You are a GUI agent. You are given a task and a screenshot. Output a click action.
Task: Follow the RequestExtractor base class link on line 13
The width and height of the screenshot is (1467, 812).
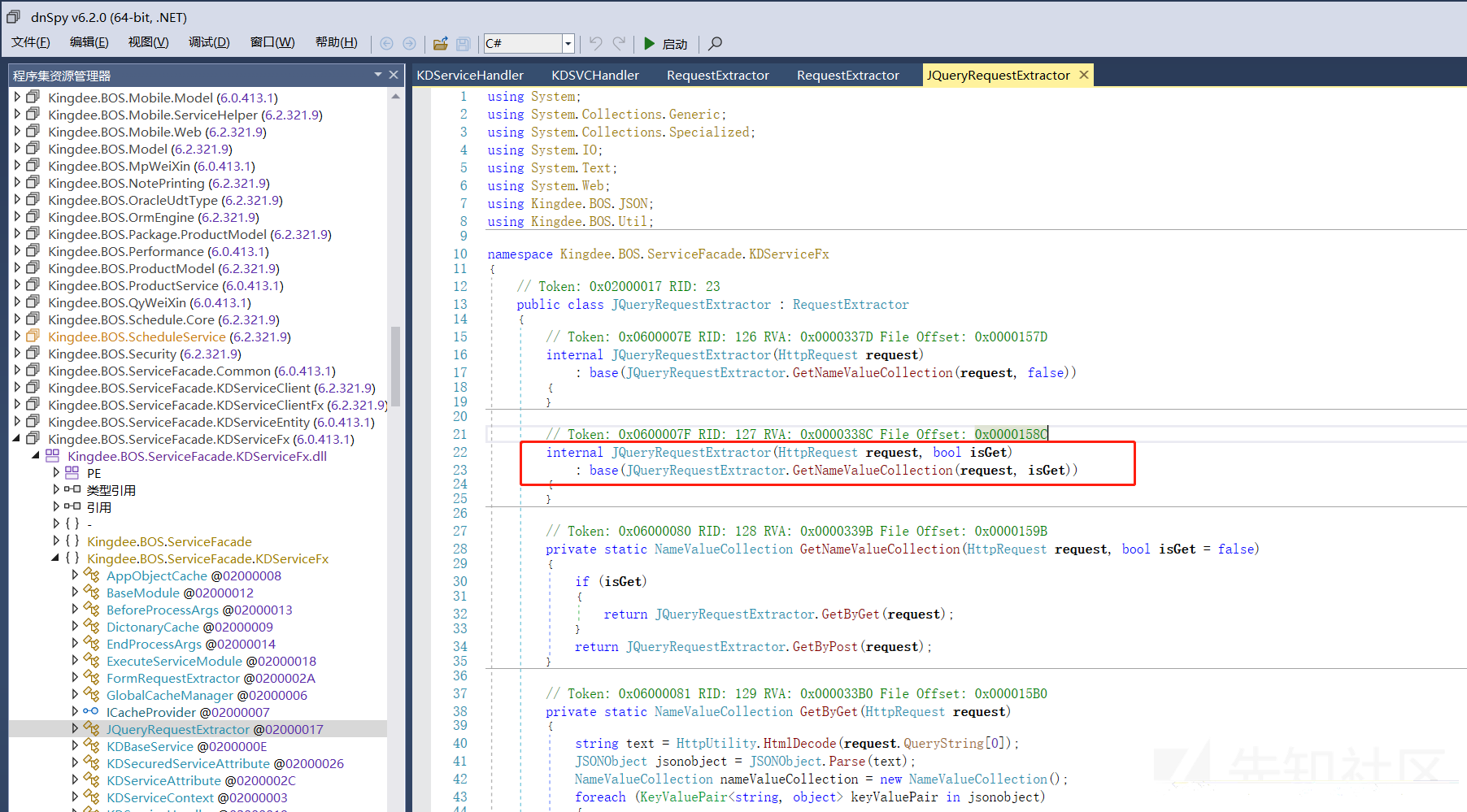point(851,304)
